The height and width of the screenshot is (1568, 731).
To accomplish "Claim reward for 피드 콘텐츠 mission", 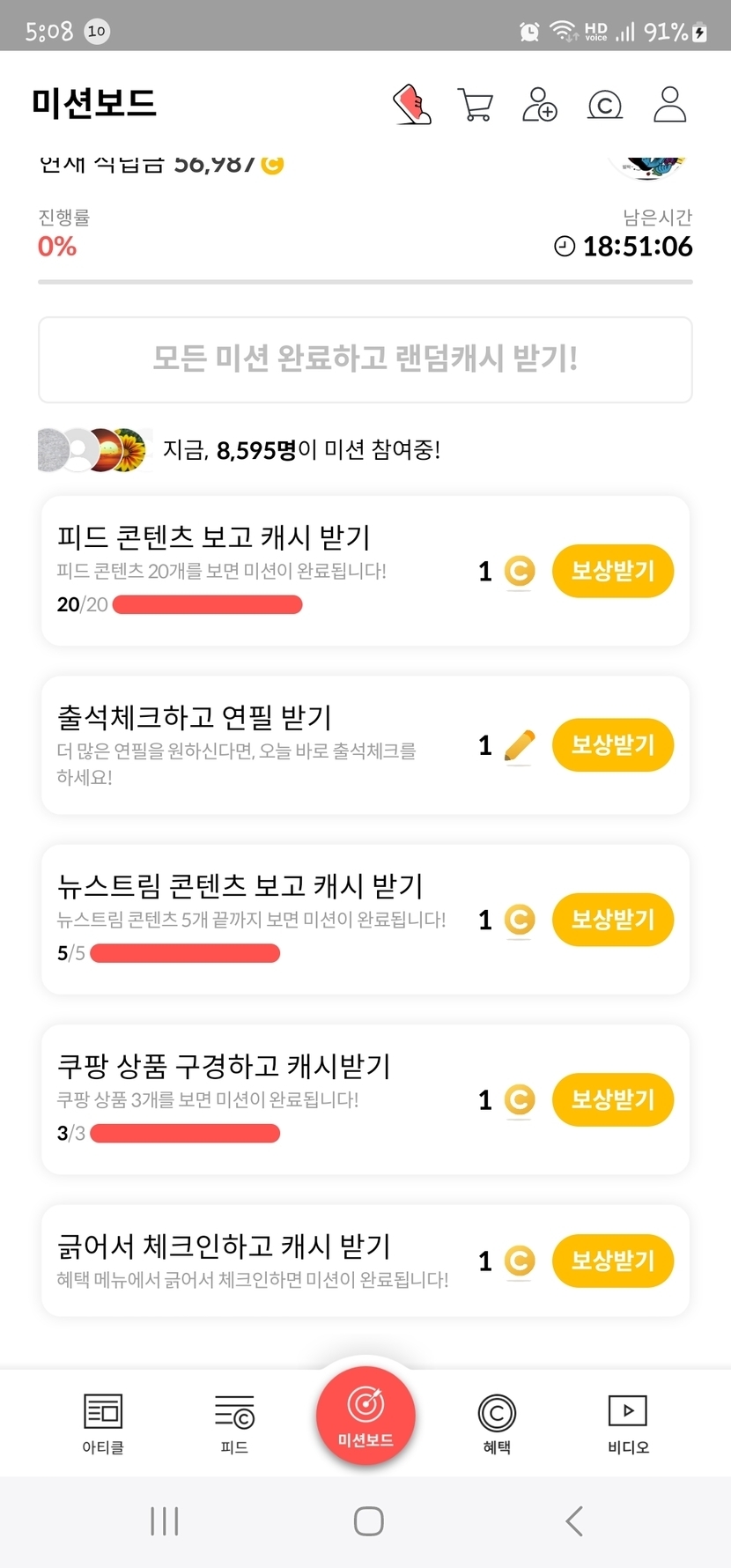I will pos(613,571).
